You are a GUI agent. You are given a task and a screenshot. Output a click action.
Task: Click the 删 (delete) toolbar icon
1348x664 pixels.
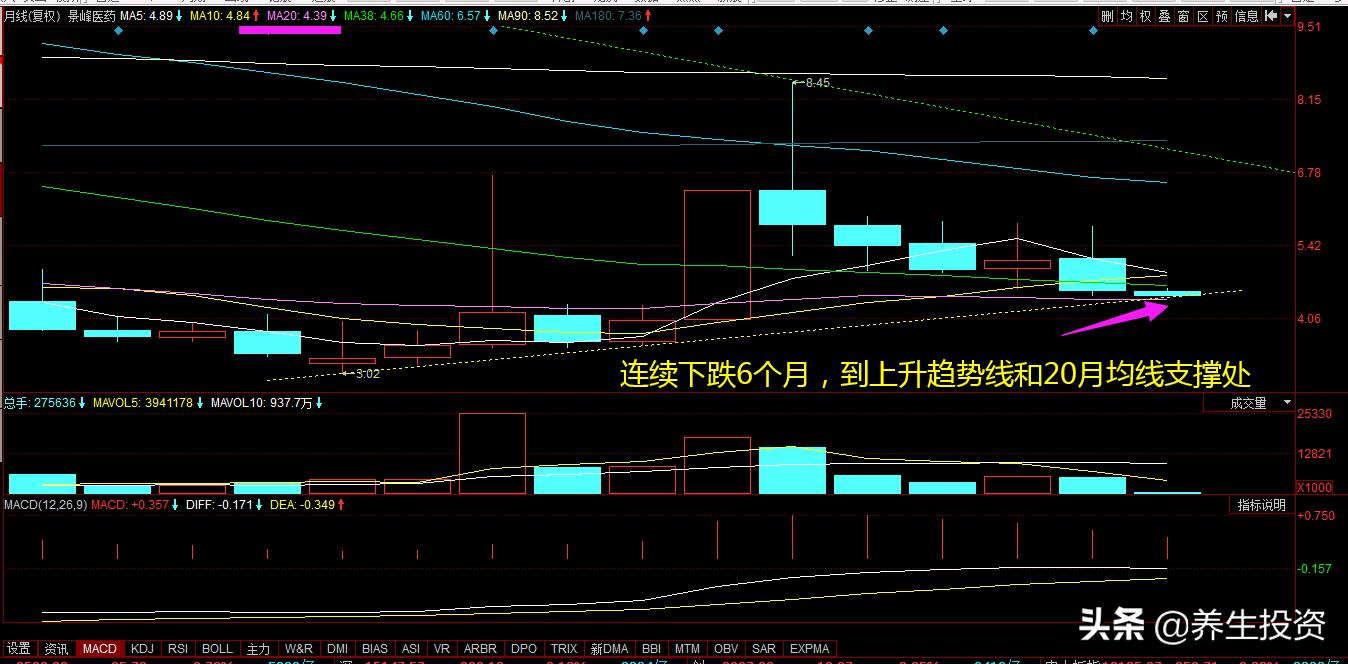click(1107, 15)
